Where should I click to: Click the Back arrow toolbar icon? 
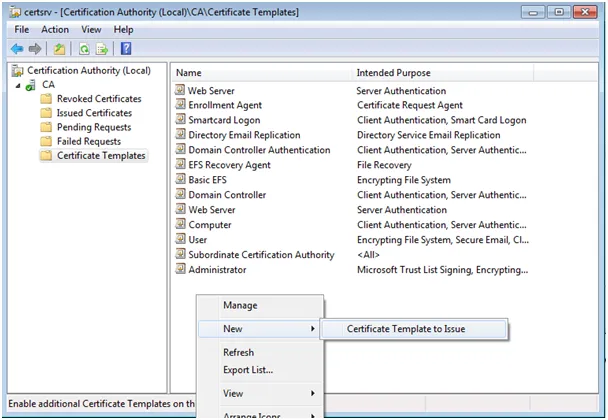[x=17, y=49]
